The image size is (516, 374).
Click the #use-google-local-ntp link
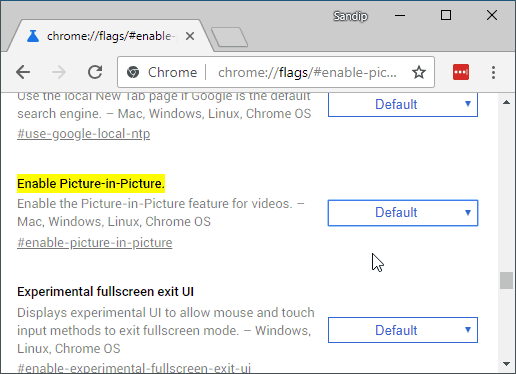click(x=84, y=134)
